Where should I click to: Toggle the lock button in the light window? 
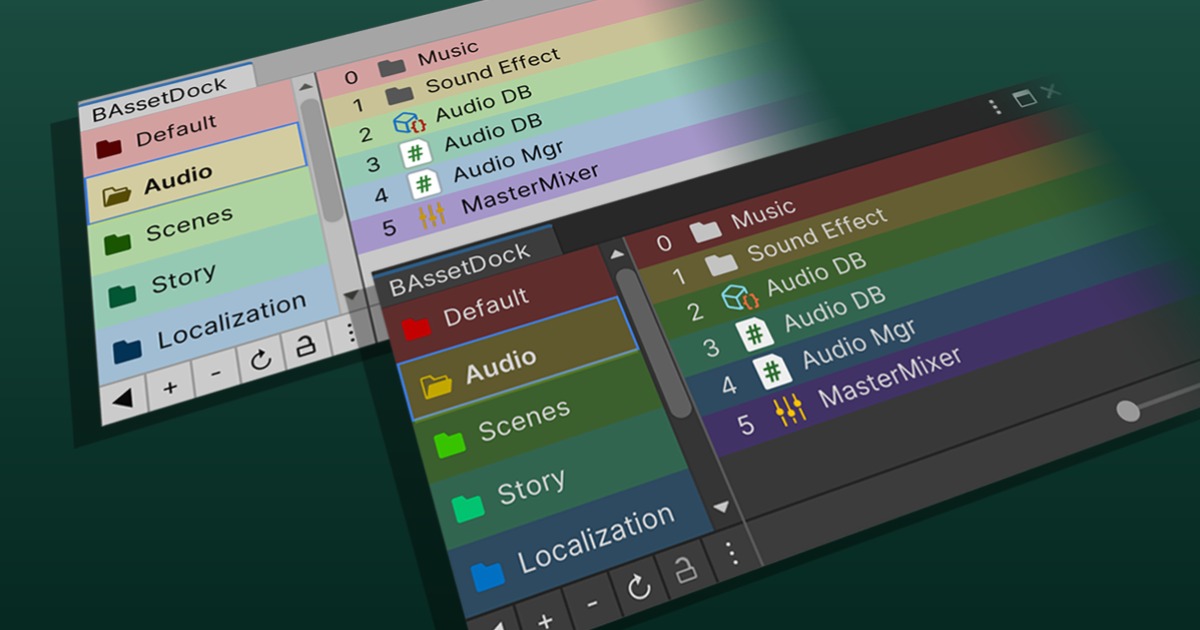(304, 346)
